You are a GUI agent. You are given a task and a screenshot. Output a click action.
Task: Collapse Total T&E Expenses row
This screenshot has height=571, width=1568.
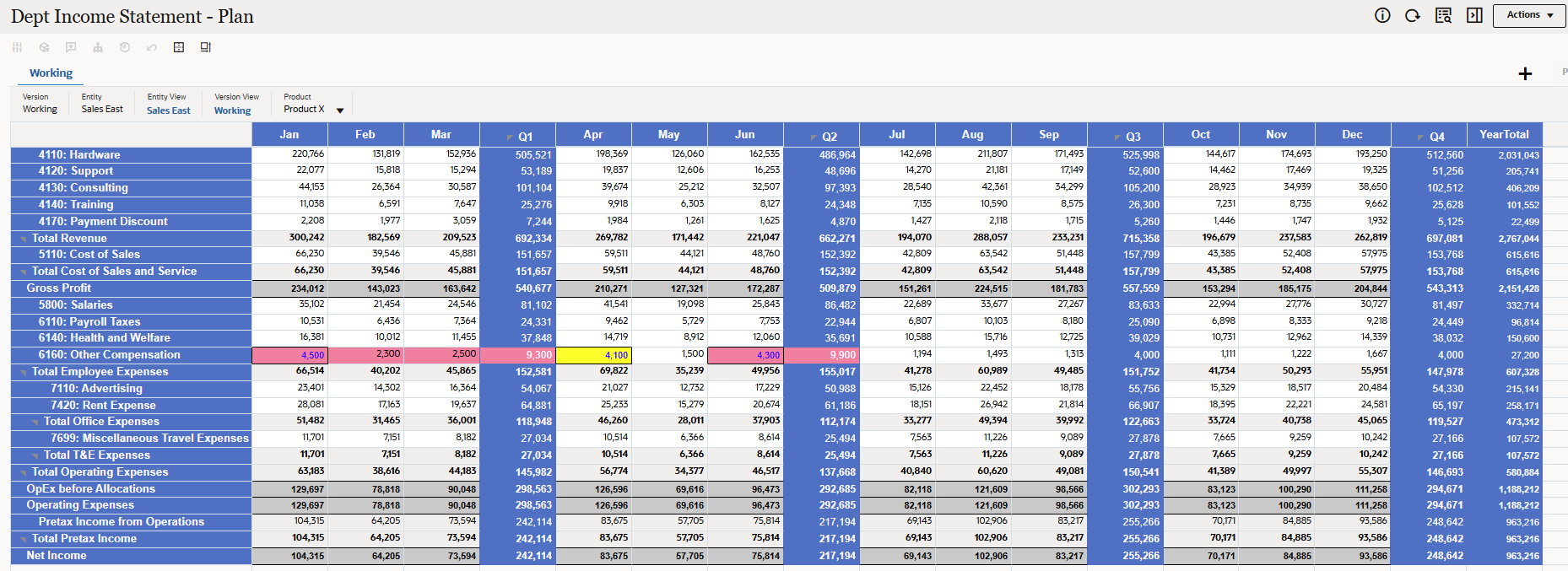point(35,456)
